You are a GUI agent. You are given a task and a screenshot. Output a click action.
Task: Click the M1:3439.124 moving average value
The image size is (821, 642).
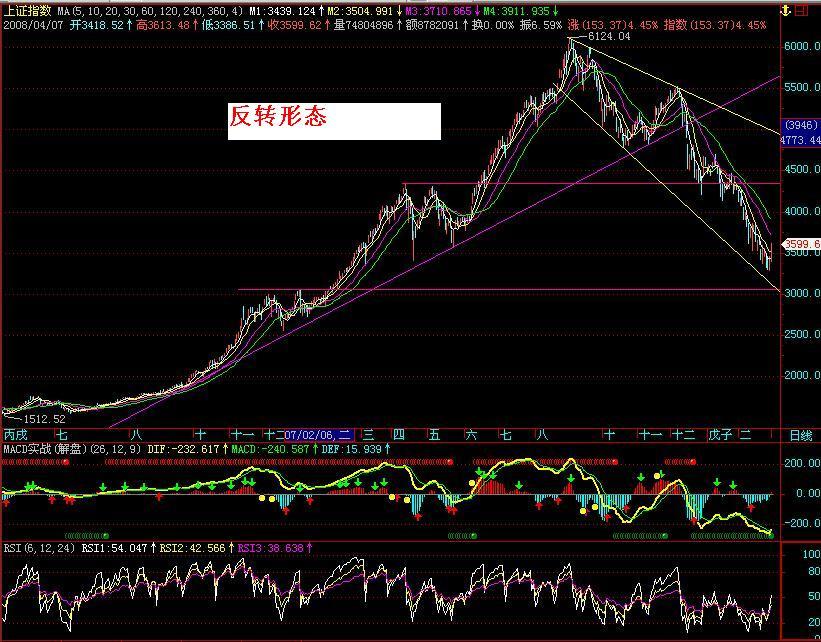point(282,11)
